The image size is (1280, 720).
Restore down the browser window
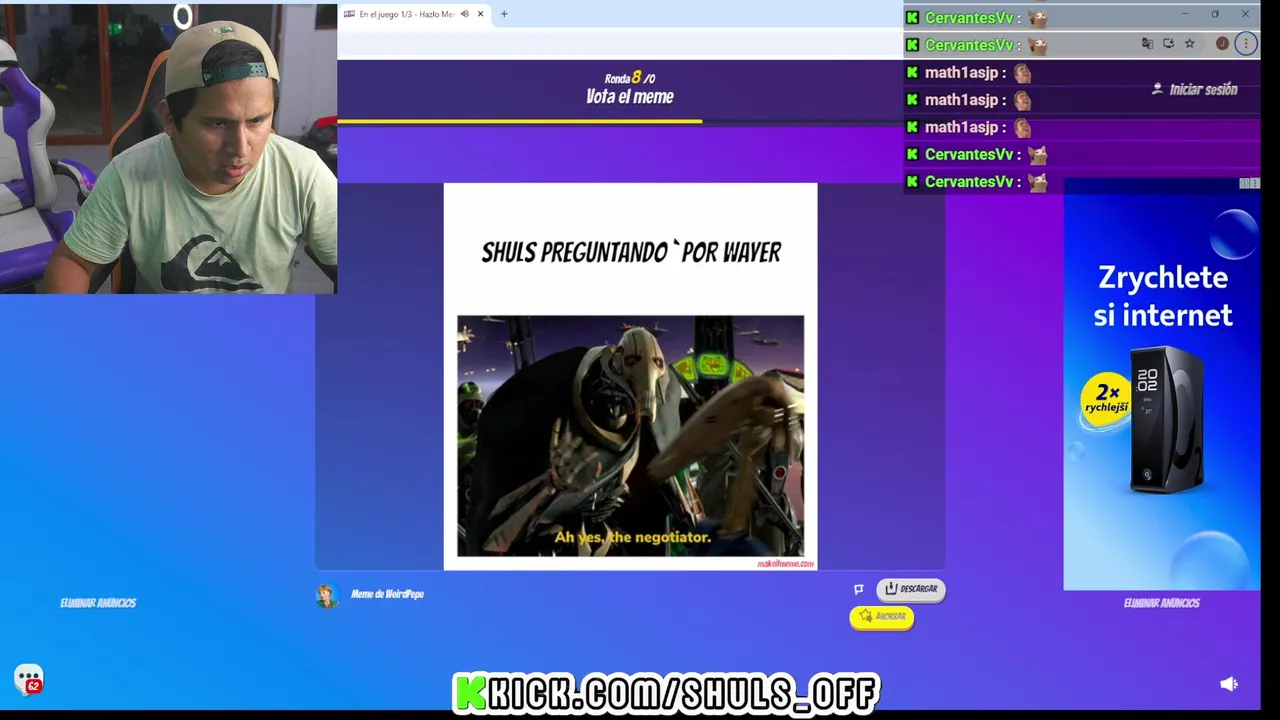1215,14
